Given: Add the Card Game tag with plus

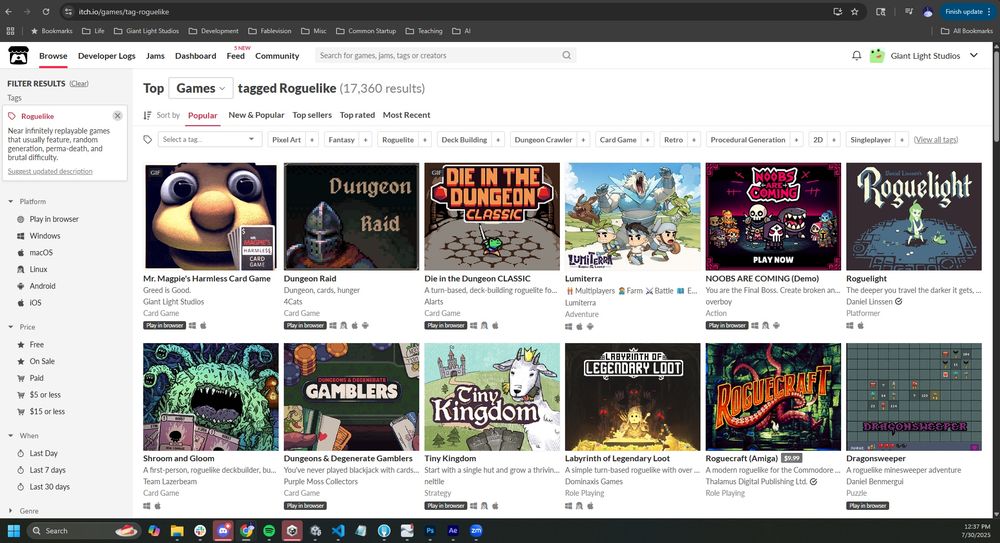Looking at the screenshot, I should click(x=647, y=140).
